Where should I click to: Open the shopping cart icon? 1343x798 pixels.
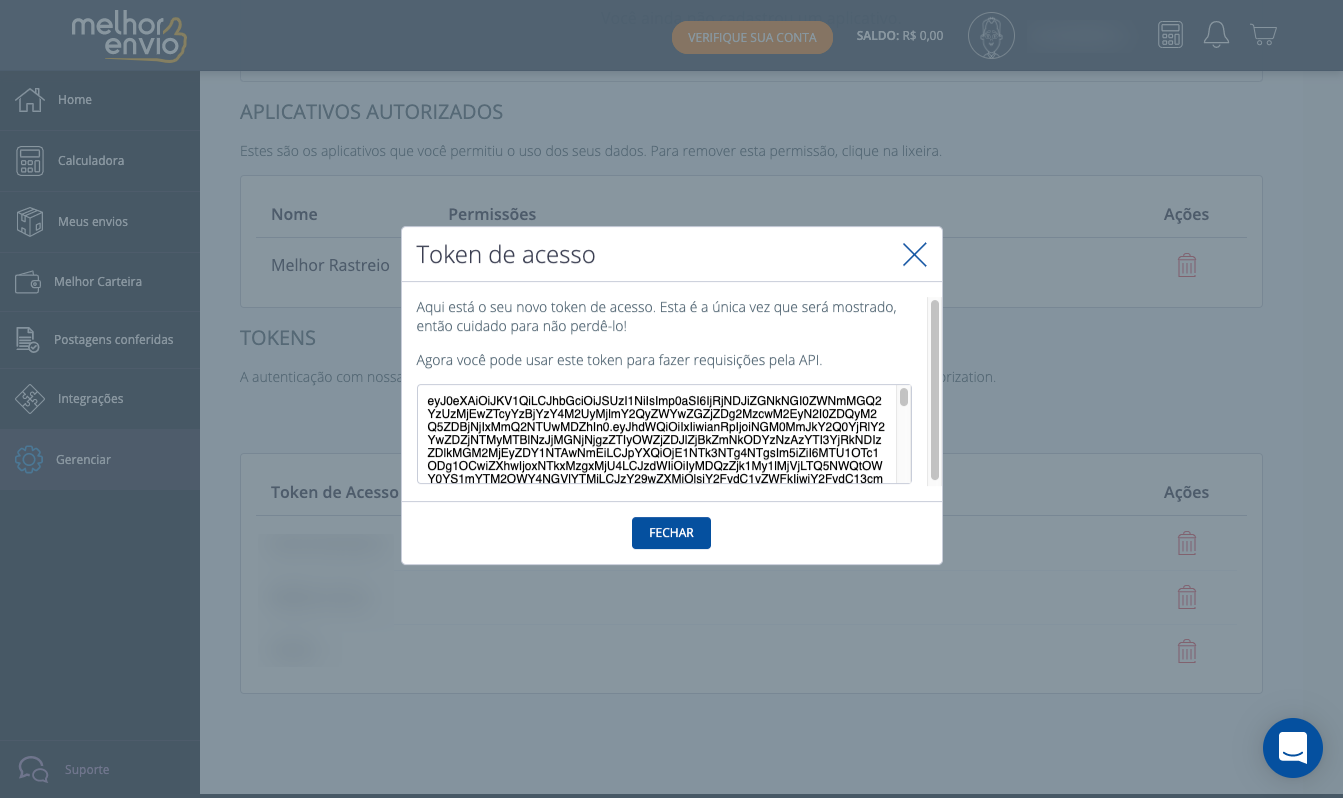1263,35
